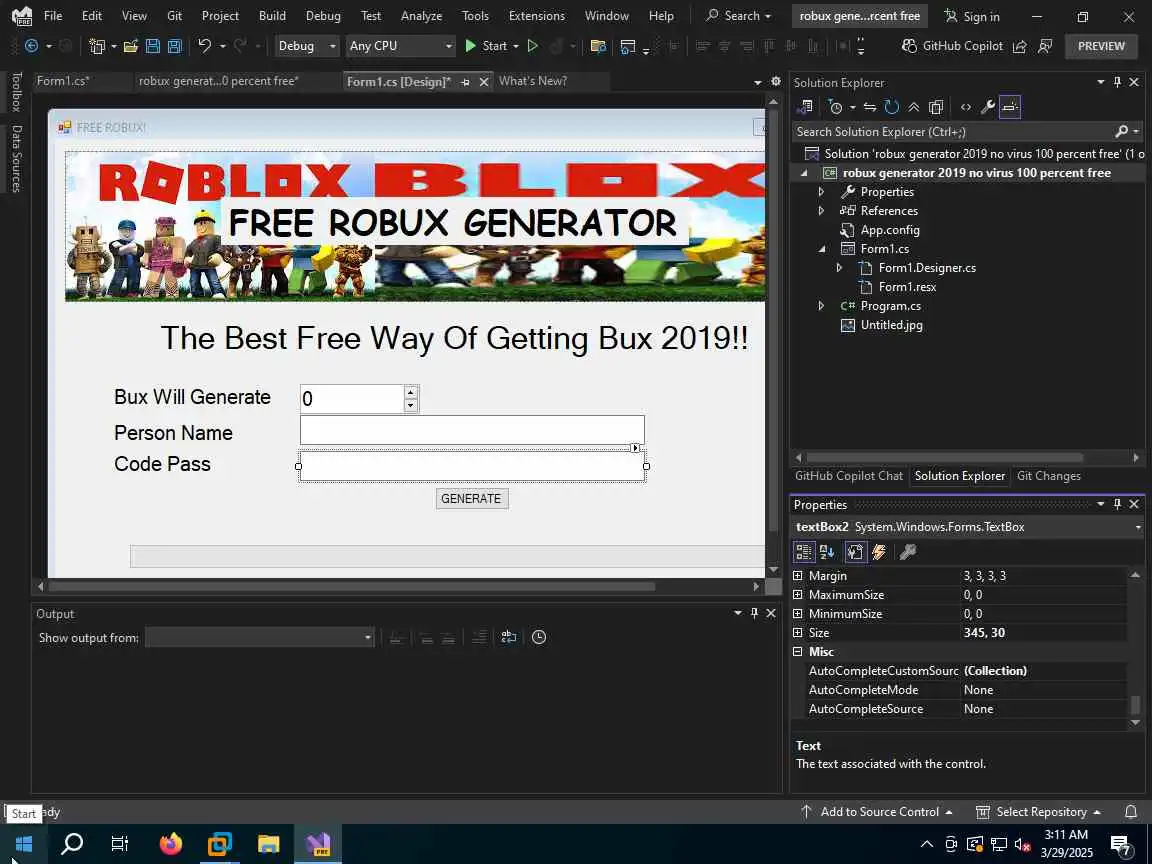Switch to the GitHub Copilot Chat tab
1152x864 pixels.
tap(849, 476)
